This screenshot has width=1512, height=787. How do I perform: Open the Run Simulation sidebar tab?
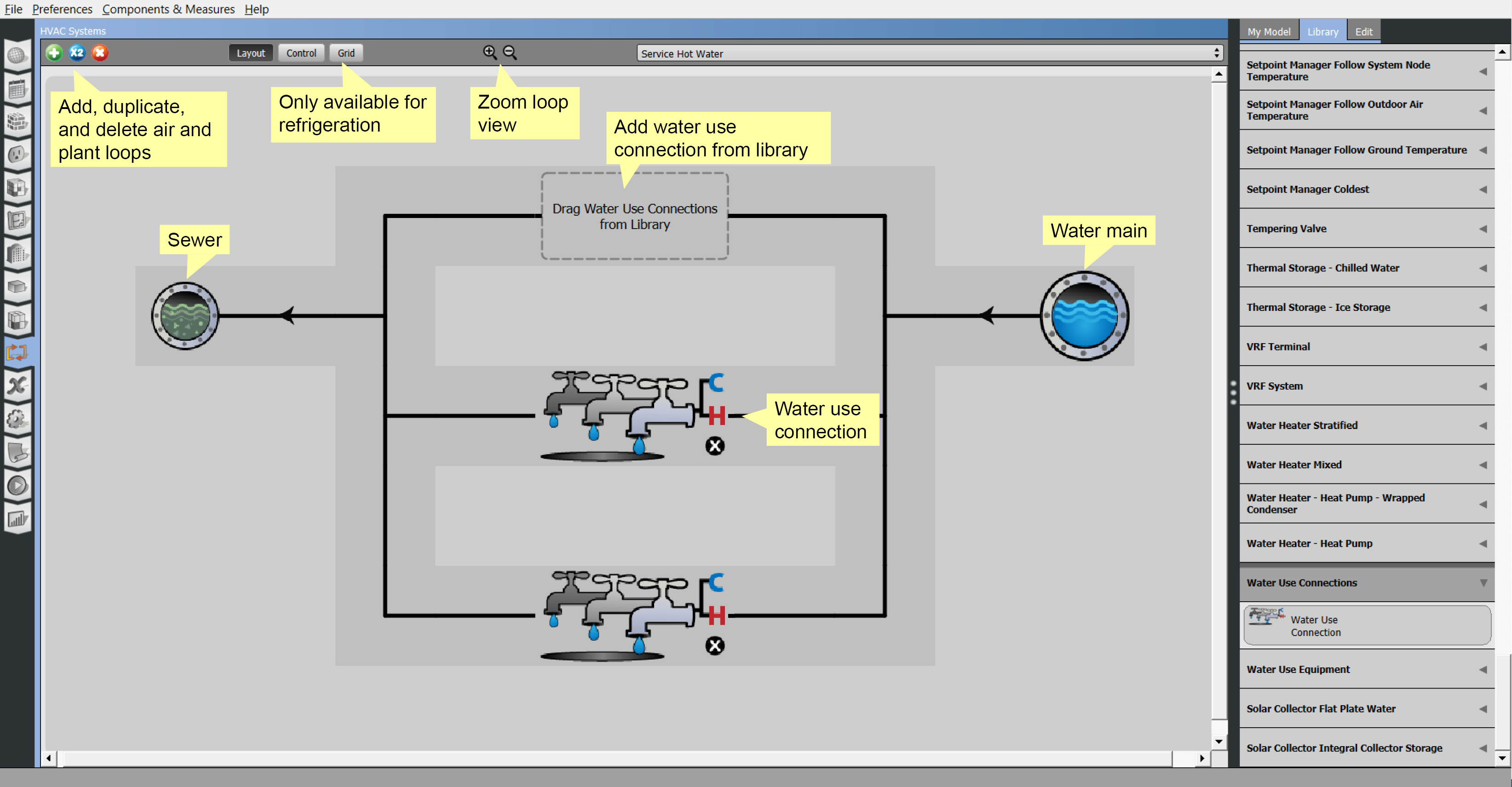click(17, 486)
